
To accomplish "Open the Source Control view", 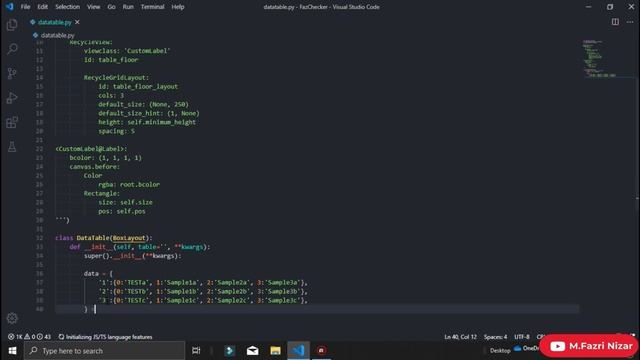I will (12, 73).
